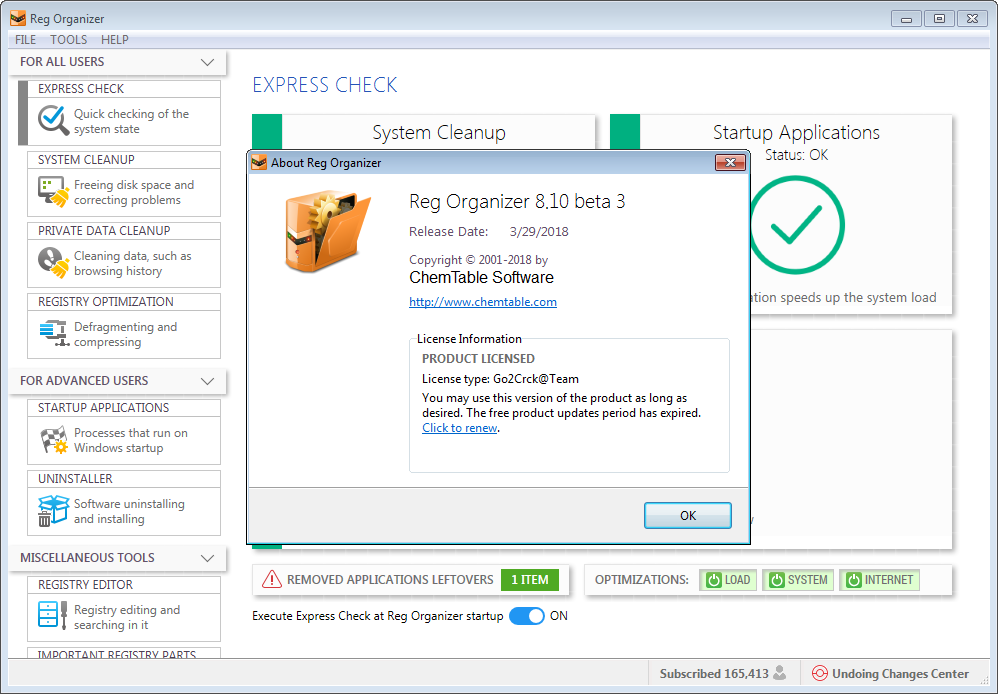
Task: Click the Startup Applications card heading
Action: (796, 132)
